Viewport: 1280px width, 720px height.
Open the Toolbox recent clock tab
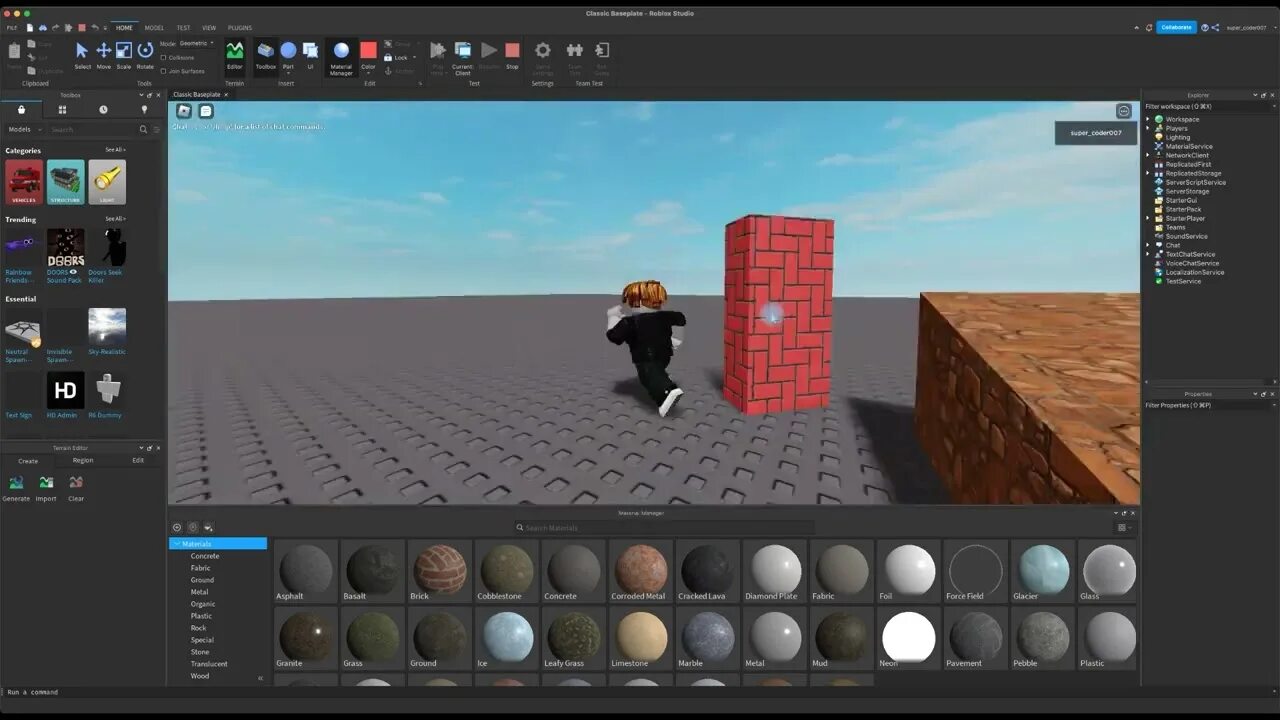click(103, 109)
